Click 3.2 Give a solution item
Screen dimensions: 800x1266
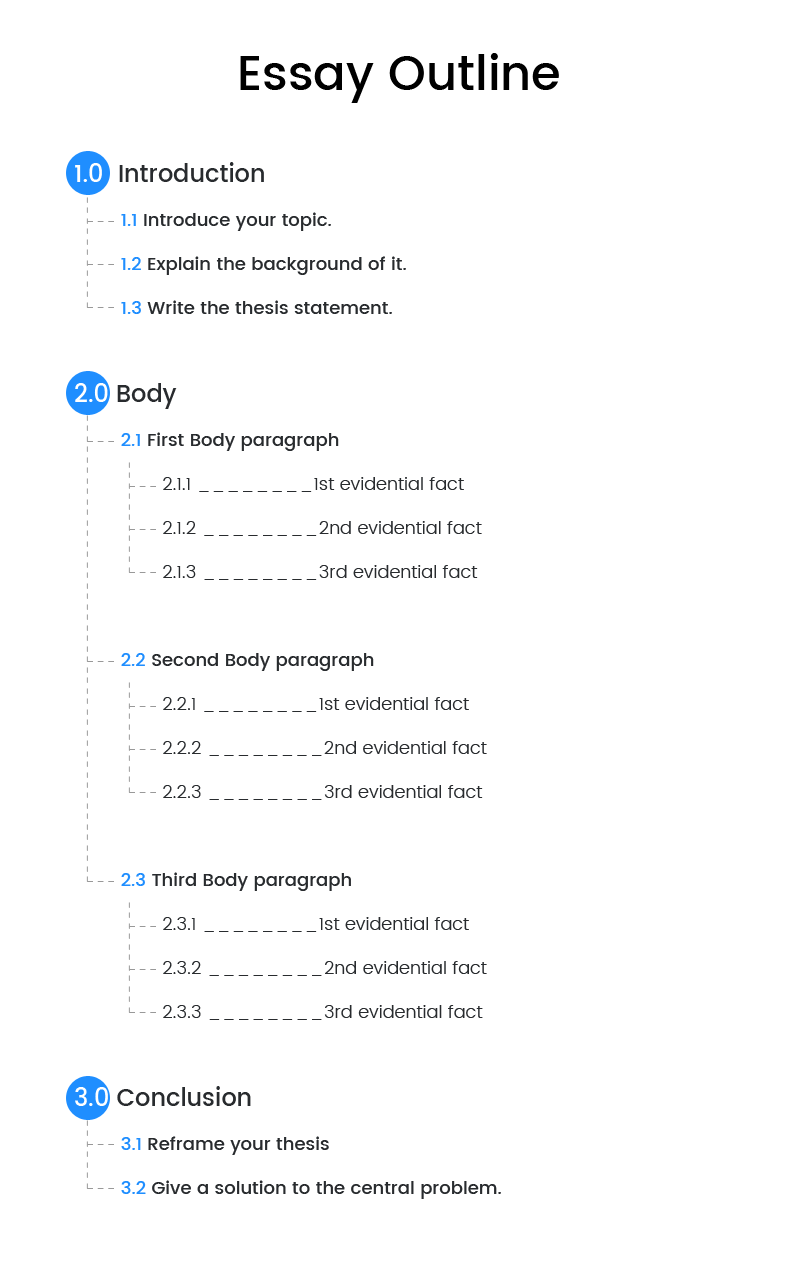click(x=311, y=1188)
